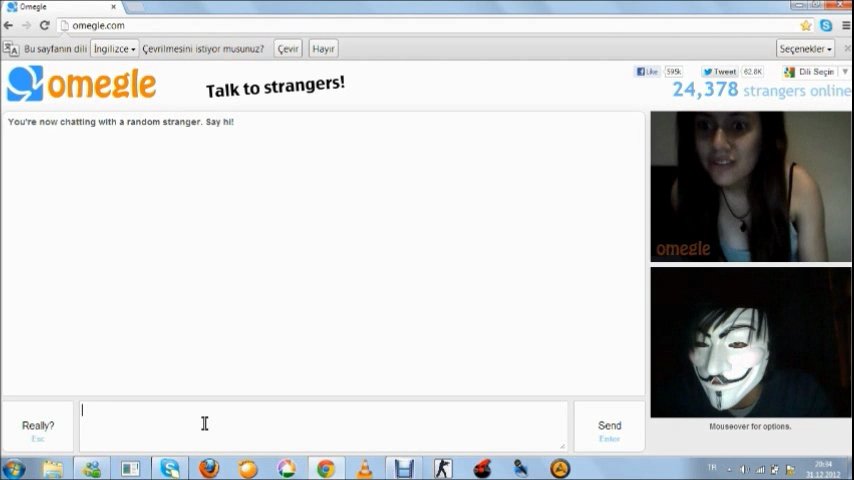Viewport: 854px width, 480px height.
Task: Bookmark this page with the star icon
Action: [806, 25]
